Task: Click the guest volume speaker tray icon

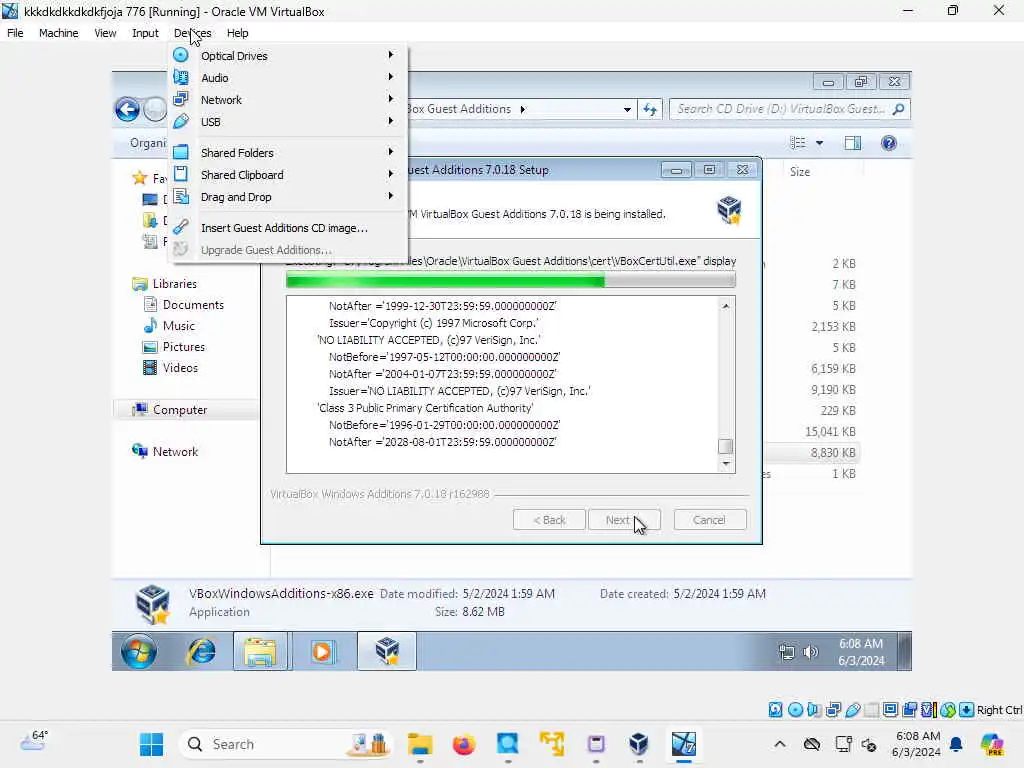Action: point(810,652)
